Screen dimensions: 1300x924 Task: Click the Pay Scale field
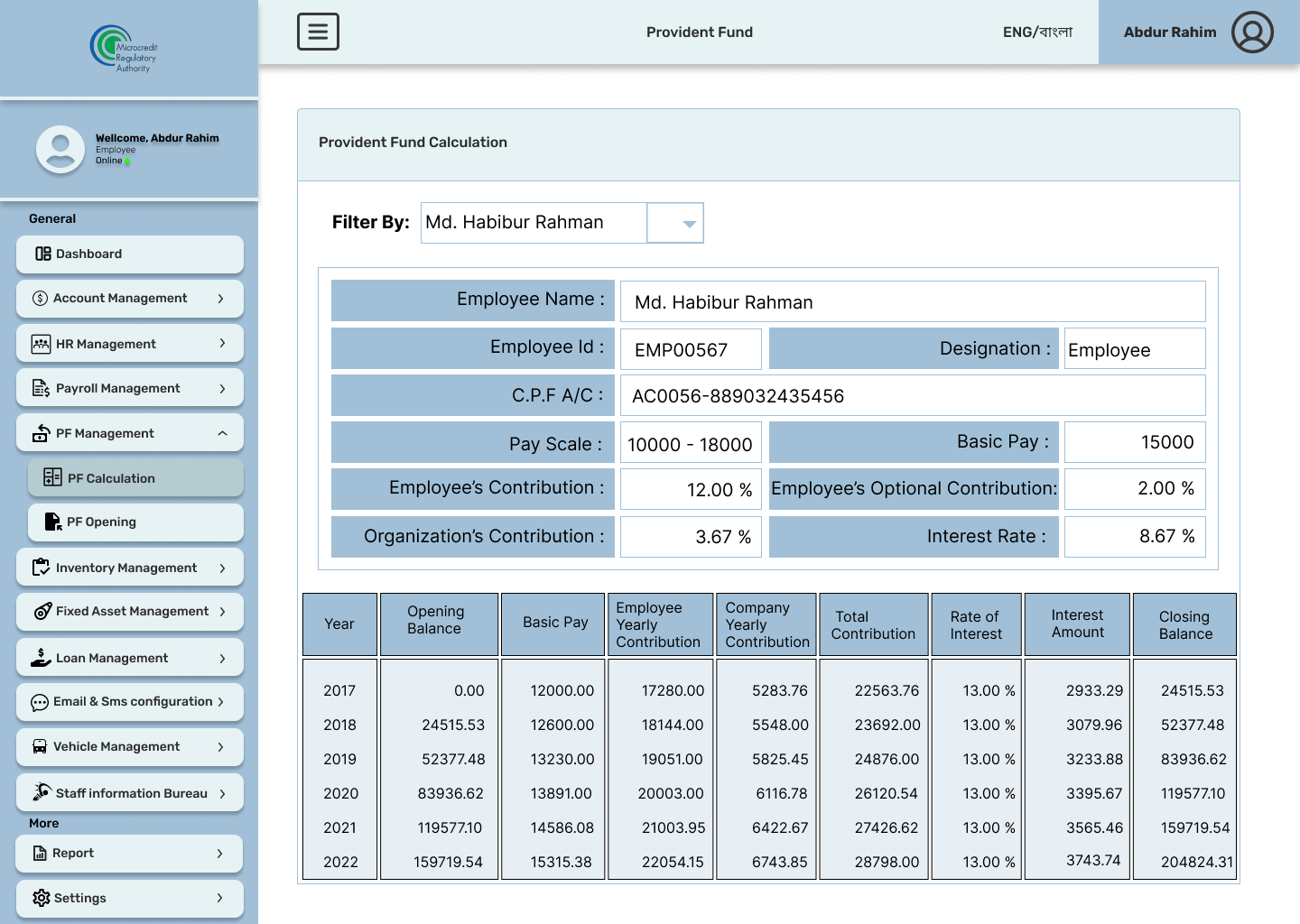click(691, 443)
